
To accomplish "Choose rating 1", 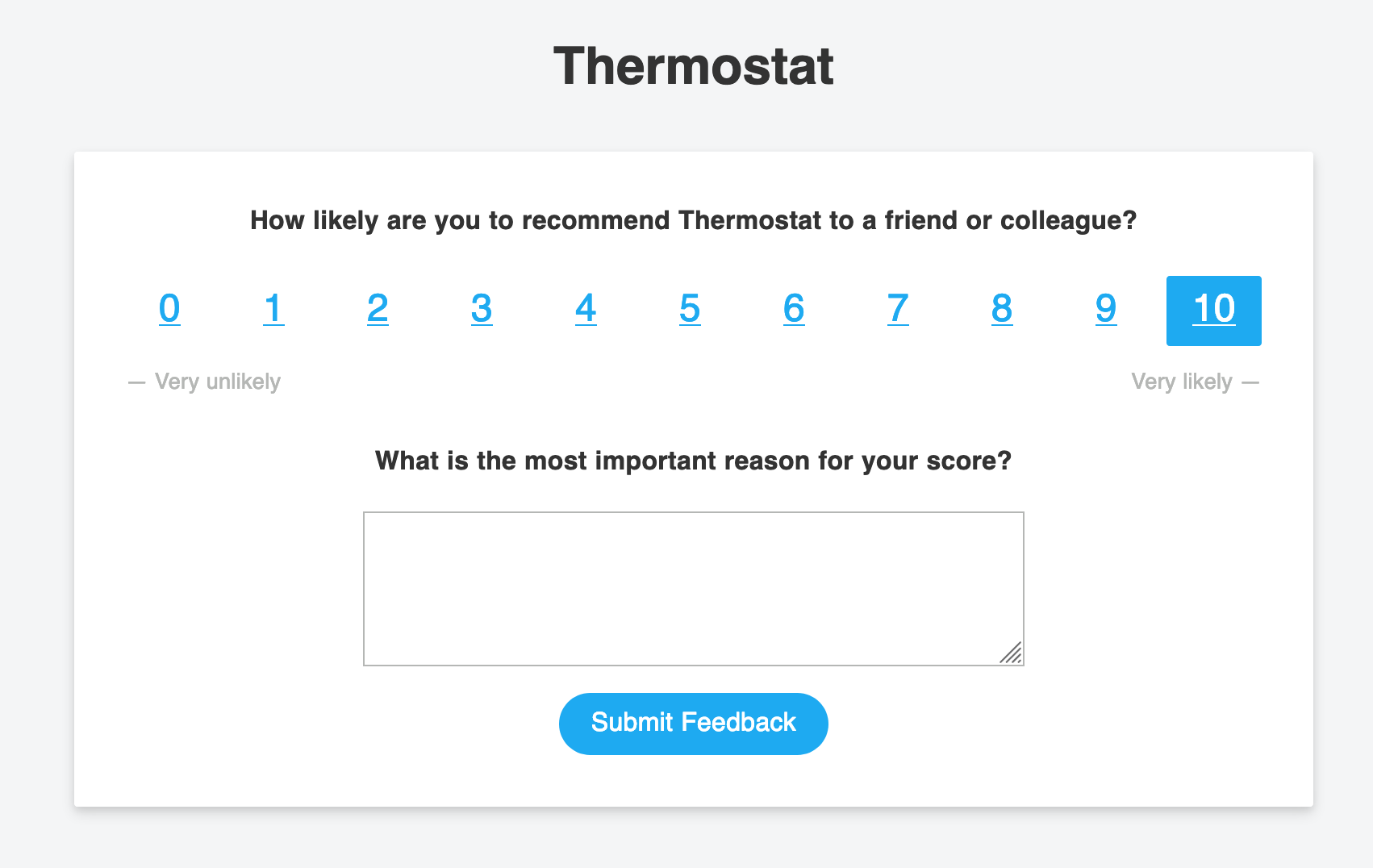I will point(273,310).
